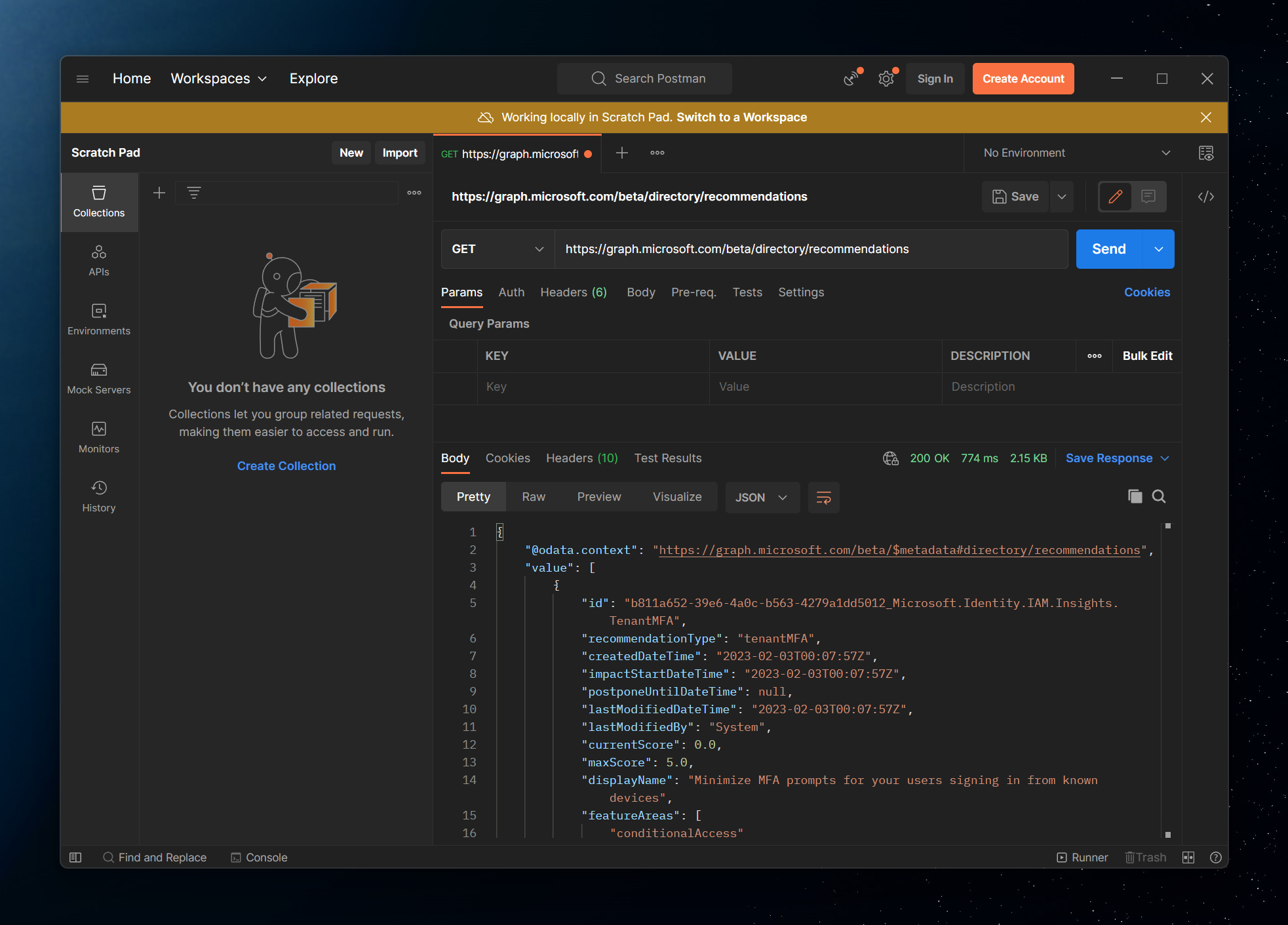Open the Send options arrow
Viewport: 1288px width, 925px height.
(x=1159, y=249)
